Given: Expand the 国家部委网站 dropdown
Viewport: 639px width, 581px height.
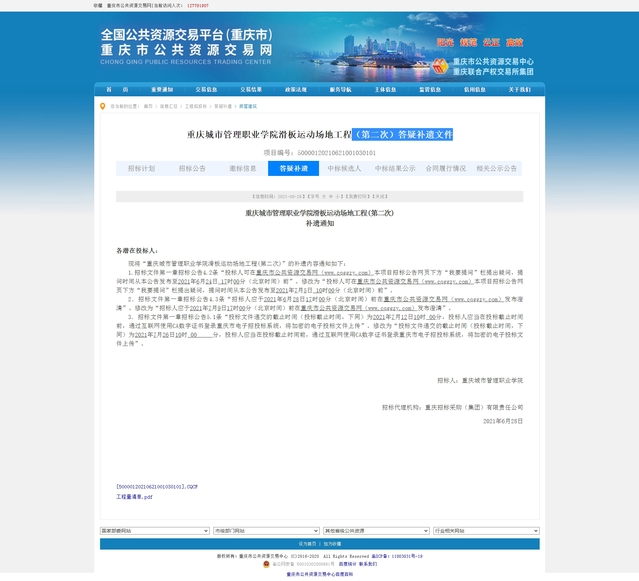Looking at the screenshot, I should coord(155,531).
